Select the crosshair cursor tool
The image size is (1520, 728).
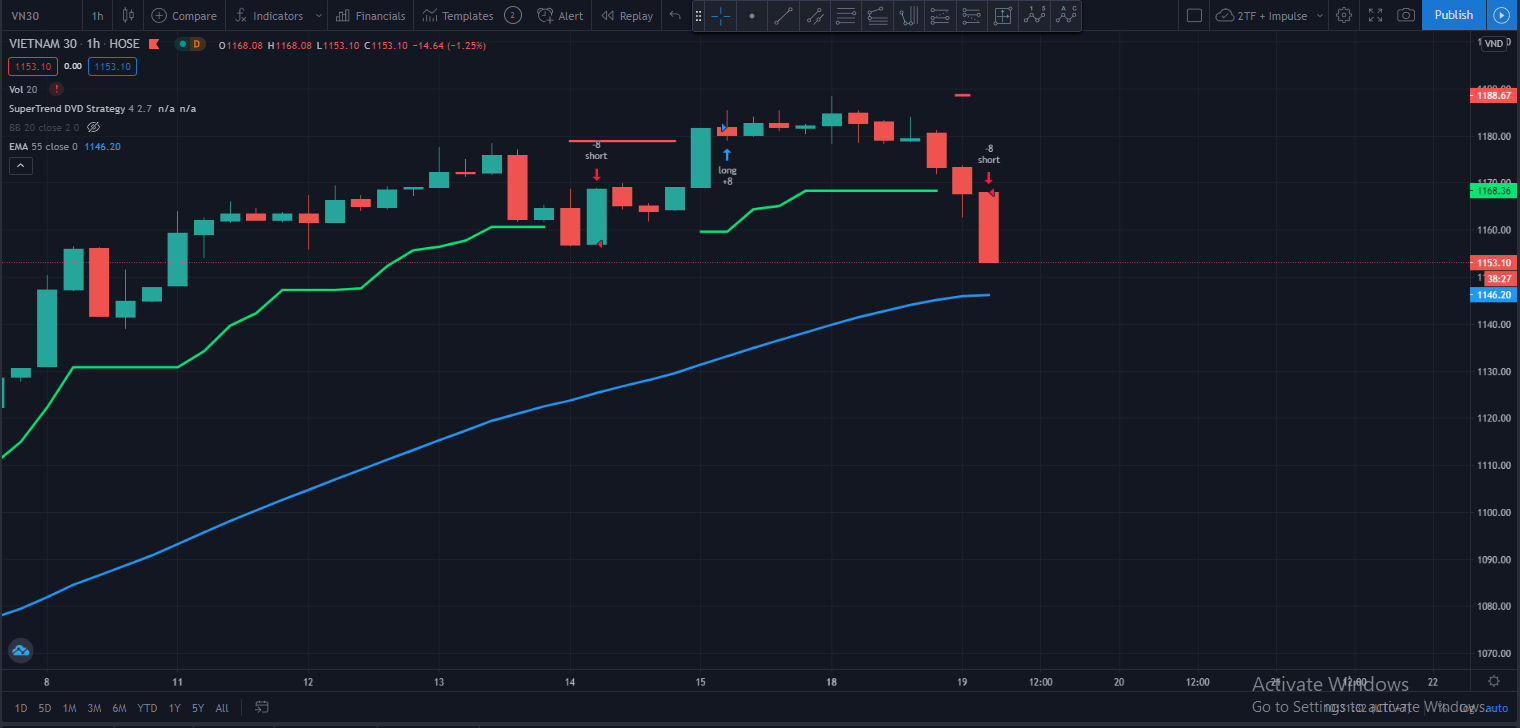720,16
